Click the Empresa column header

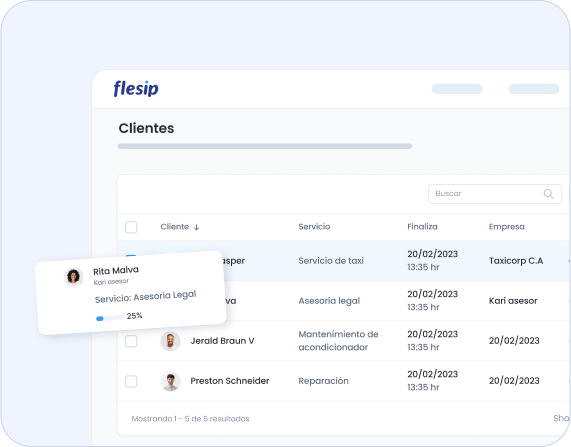tap(507, 227)
